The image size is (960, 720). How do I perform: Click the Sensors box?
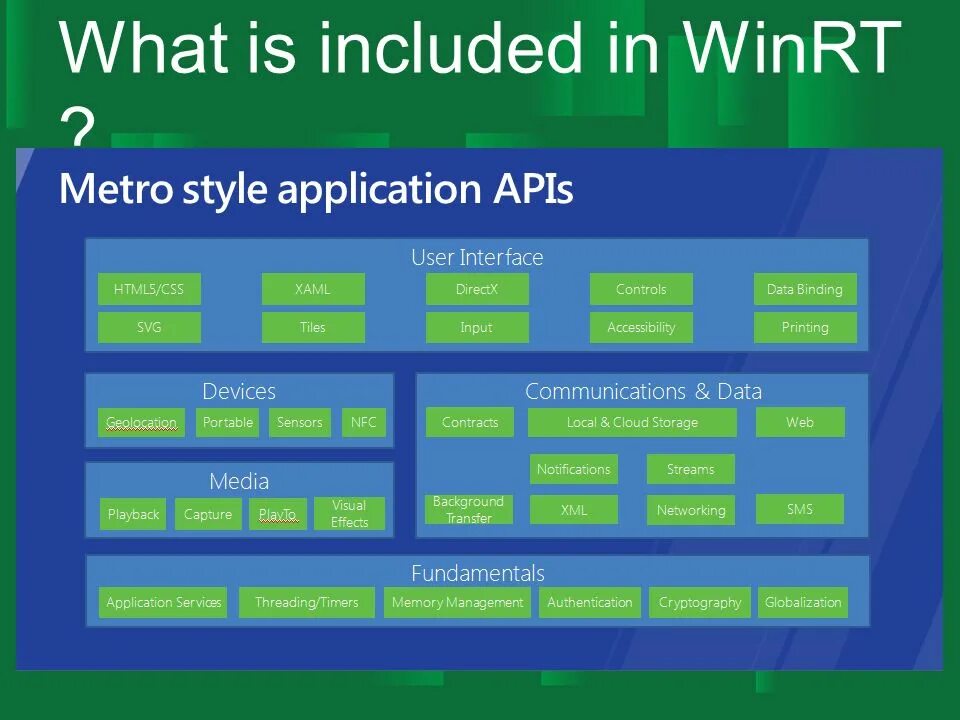[299, 422]
